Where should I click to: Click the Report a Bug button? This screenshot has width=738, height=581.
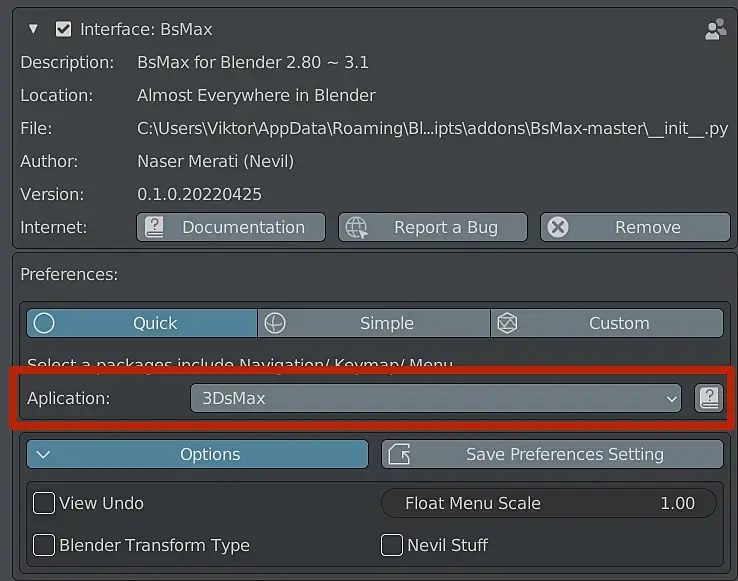[432, 227]
